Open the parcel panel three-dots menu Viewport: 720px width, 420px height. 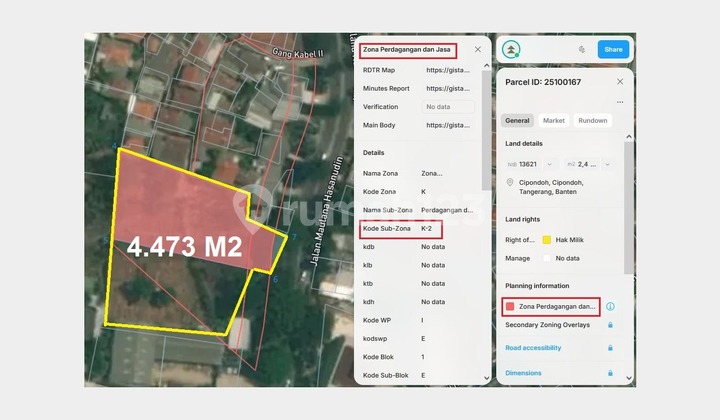pyautogui.click(x=620, y=101)
